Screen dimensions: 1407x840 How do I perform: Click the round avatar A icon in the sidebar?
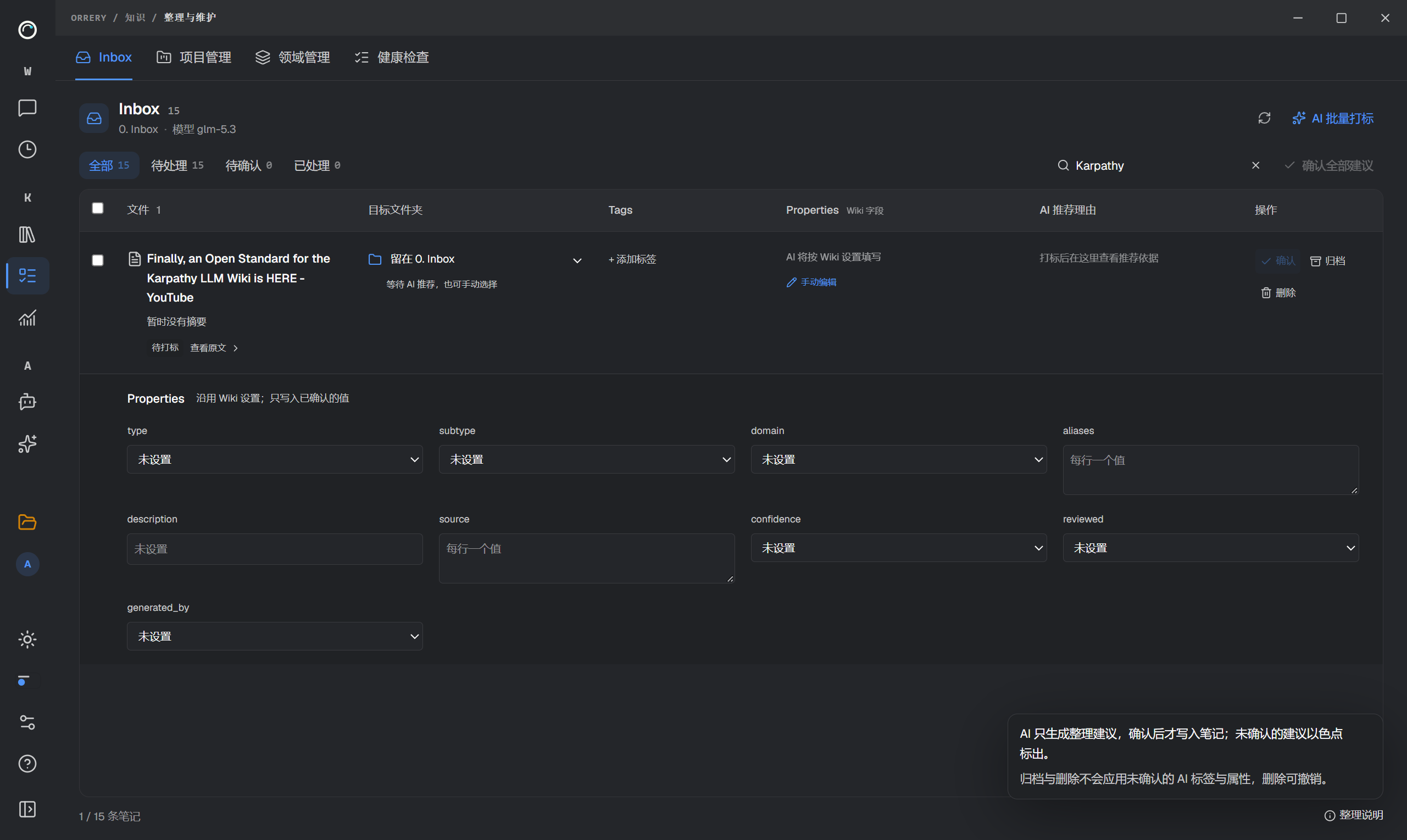[27, 564]
